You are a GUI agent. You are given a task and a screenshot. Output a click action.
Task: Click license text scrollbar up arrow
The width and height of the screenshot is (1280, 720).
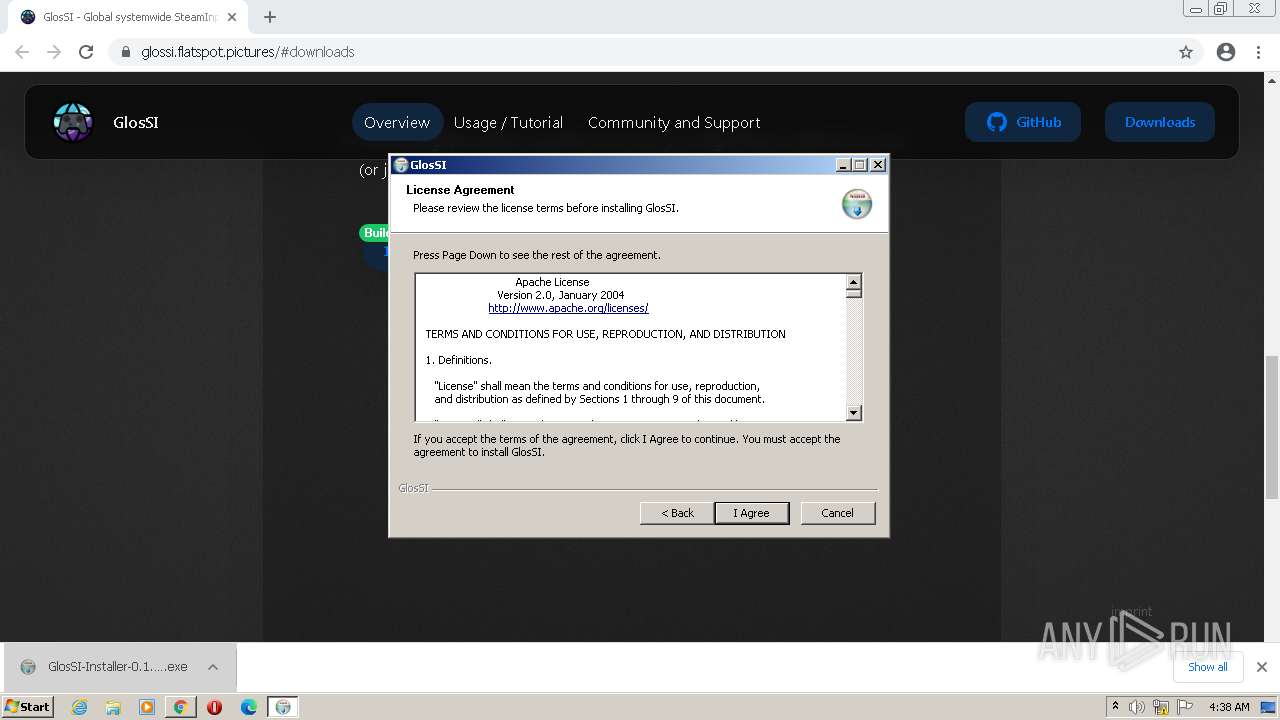click(x=853, y=283)
